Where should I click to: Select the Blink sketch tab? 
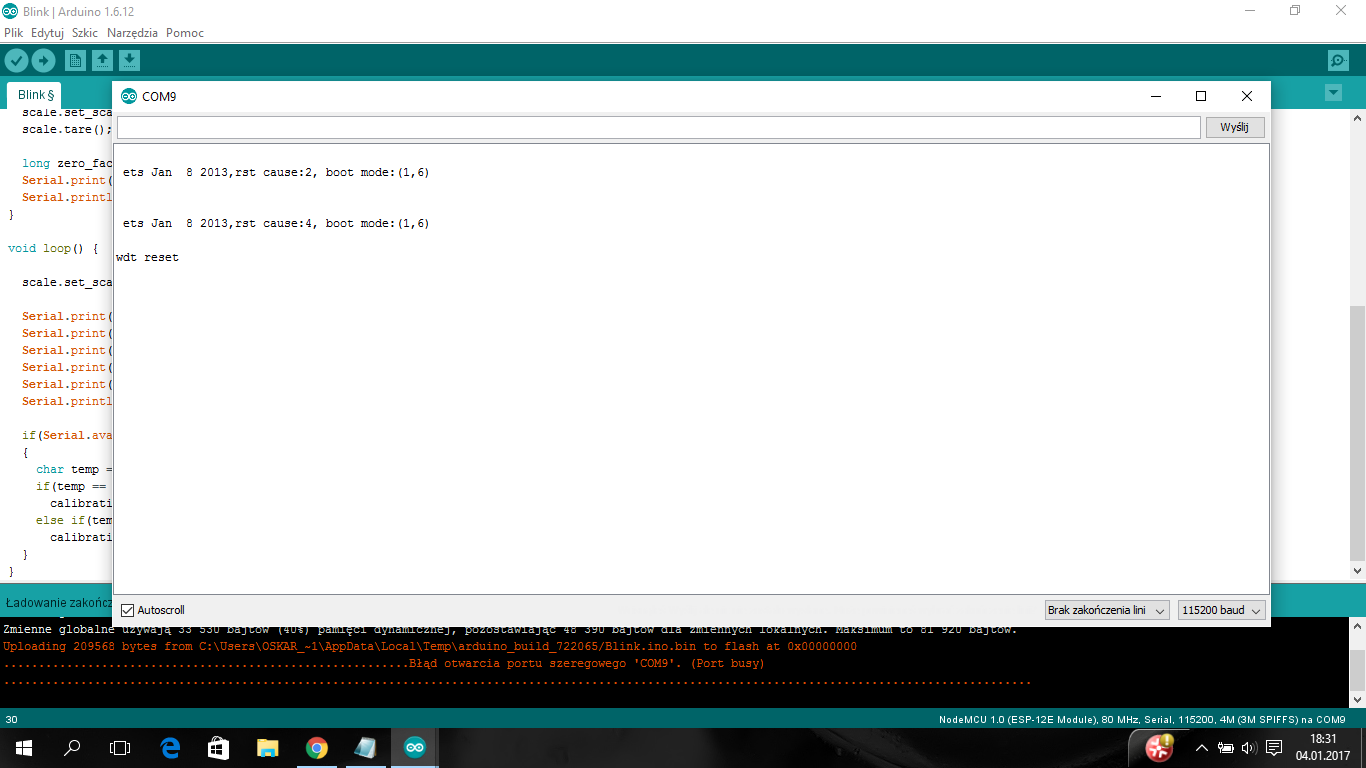[x=35, y=95]
